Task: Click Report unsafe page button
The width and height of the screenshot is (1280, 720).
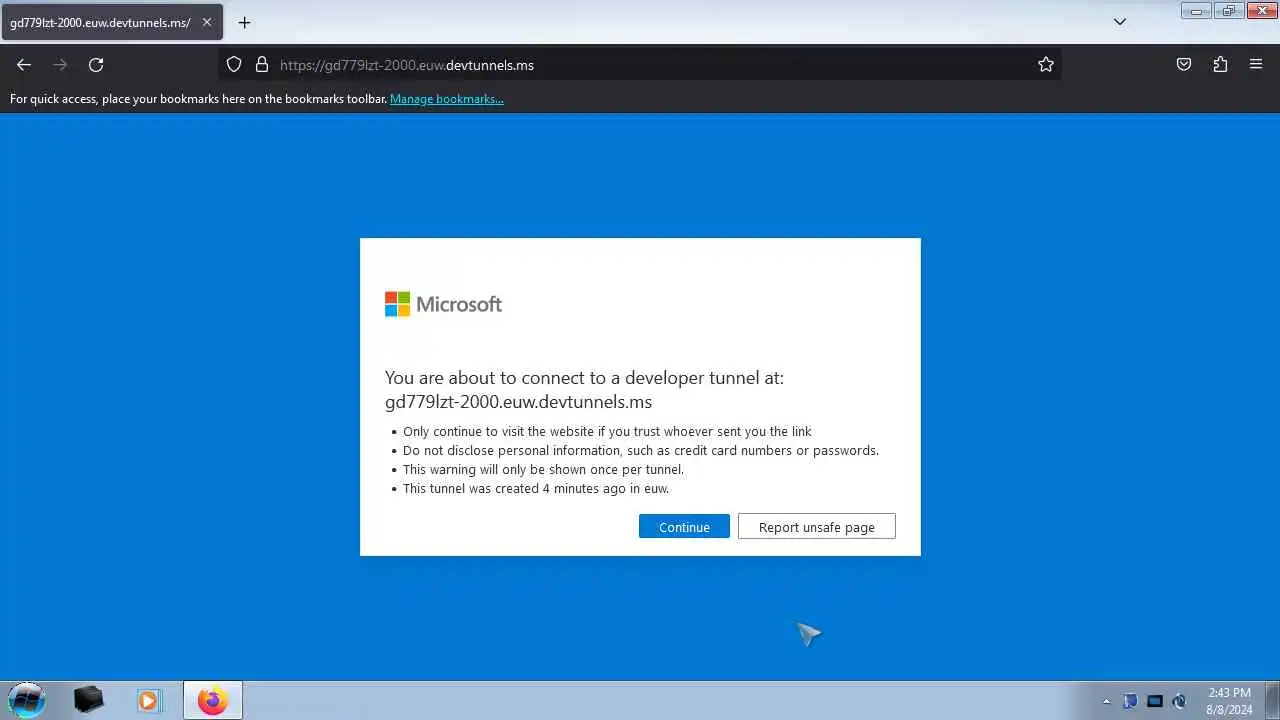Action: click(817, 527)
